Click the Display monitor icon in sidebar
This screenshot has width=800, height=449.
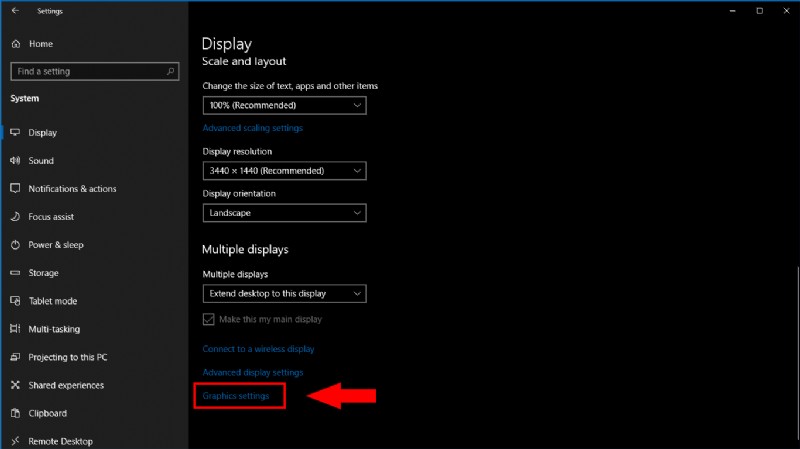point(15,133)
